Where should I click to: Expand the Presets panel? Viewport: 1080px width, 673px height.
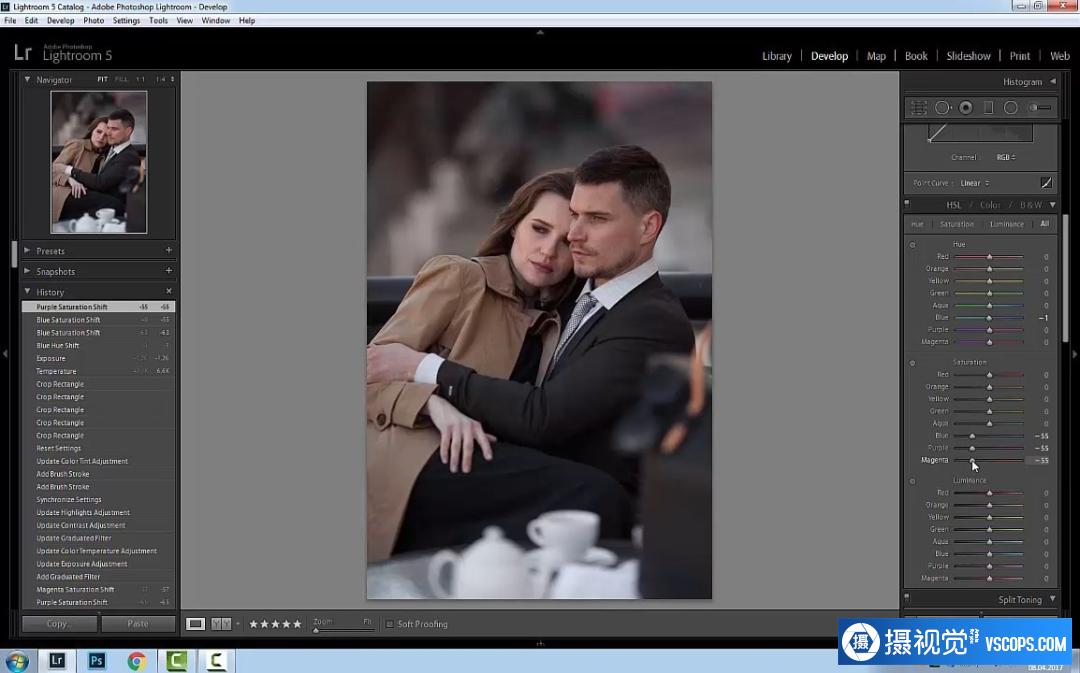28,250
